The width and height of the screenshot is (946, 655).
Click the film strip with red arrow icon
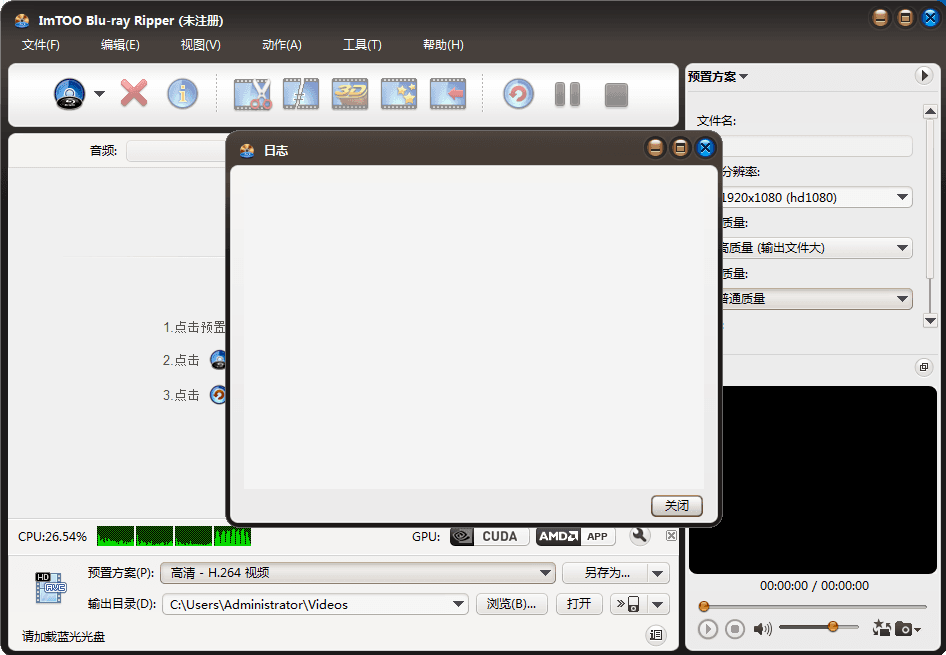[x=448, y=94]
